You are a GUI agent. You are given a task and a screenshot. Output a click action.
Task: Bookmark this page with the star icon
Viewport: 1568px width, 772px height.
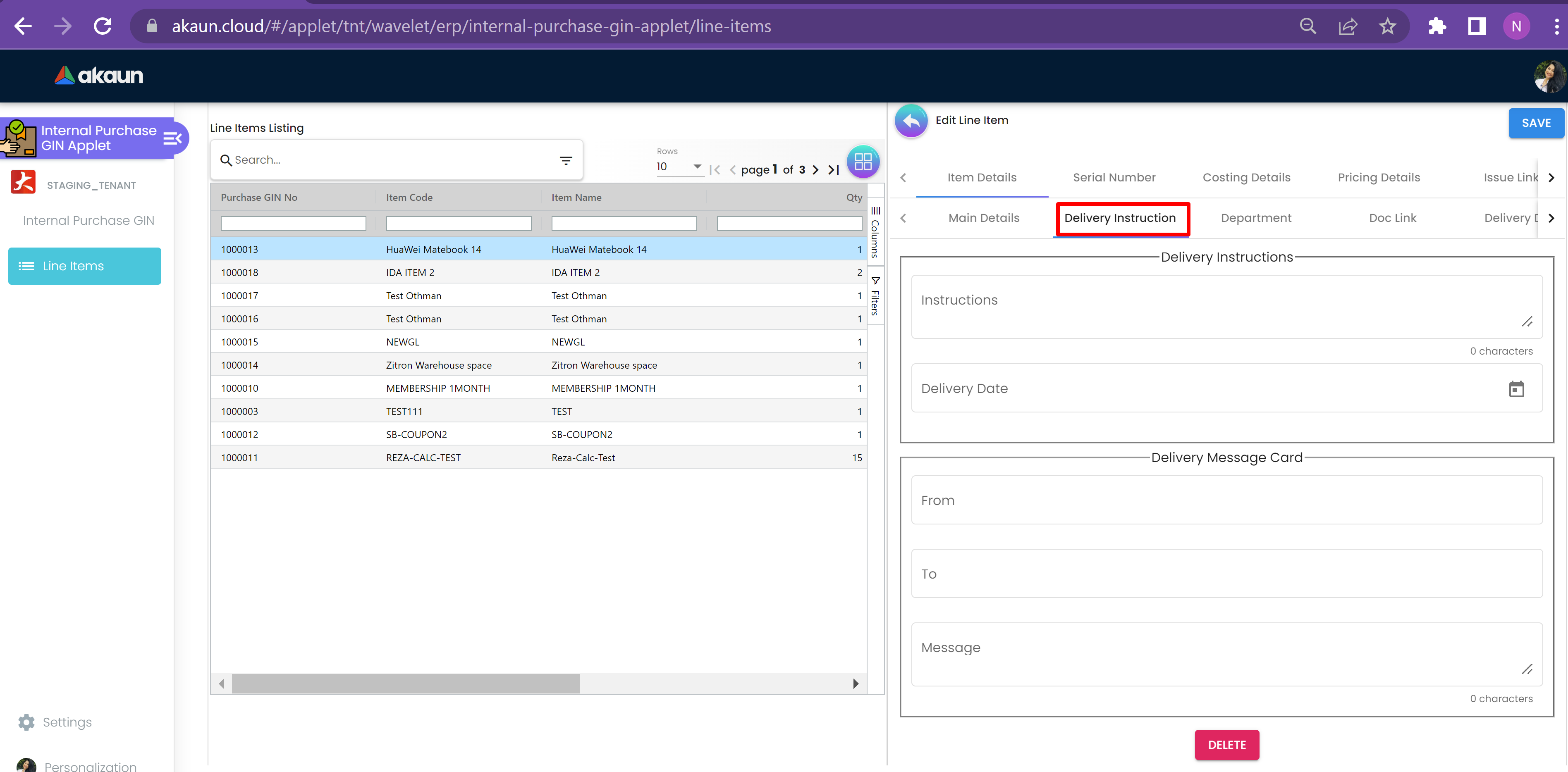[1387, 26]
